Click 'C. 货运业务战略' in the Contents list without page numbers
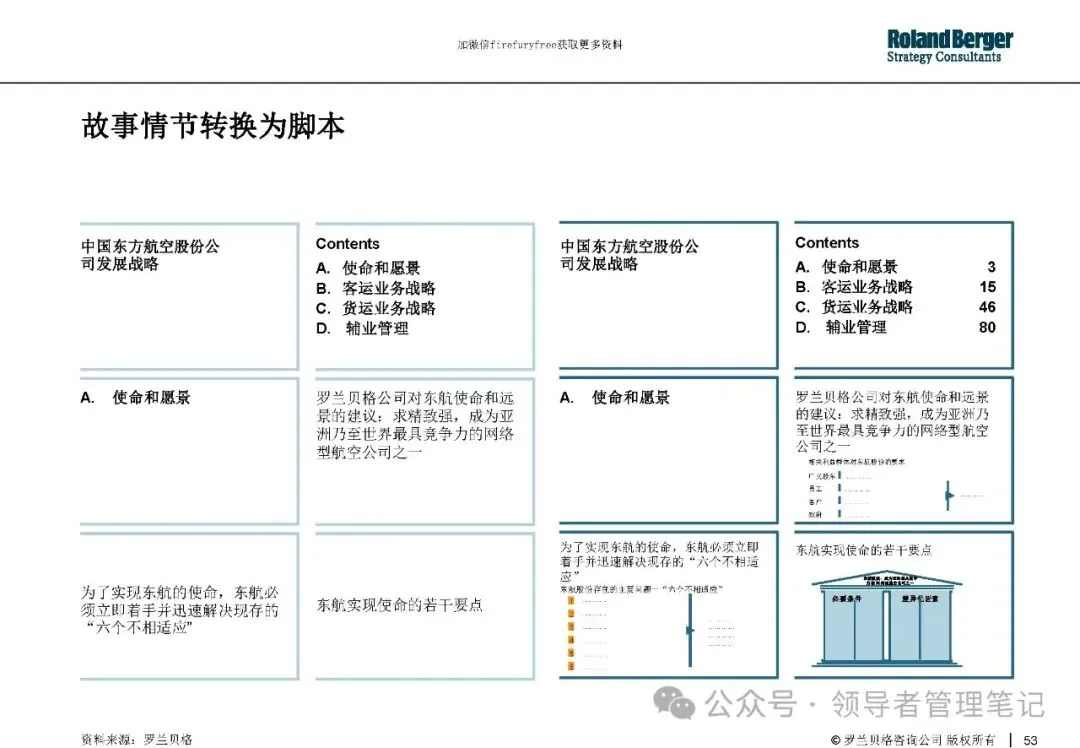The width and height of the screenshot is (1080, 748). tap(375, 308)
